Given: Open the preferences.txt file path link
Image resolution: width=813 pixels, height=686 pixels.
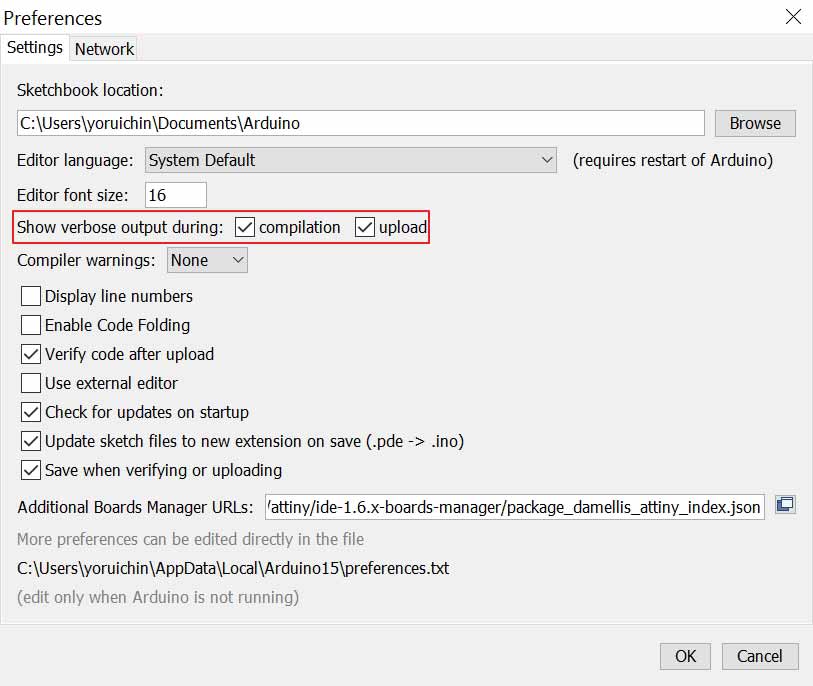Looking at the screenshot, I should coord(233,568).
